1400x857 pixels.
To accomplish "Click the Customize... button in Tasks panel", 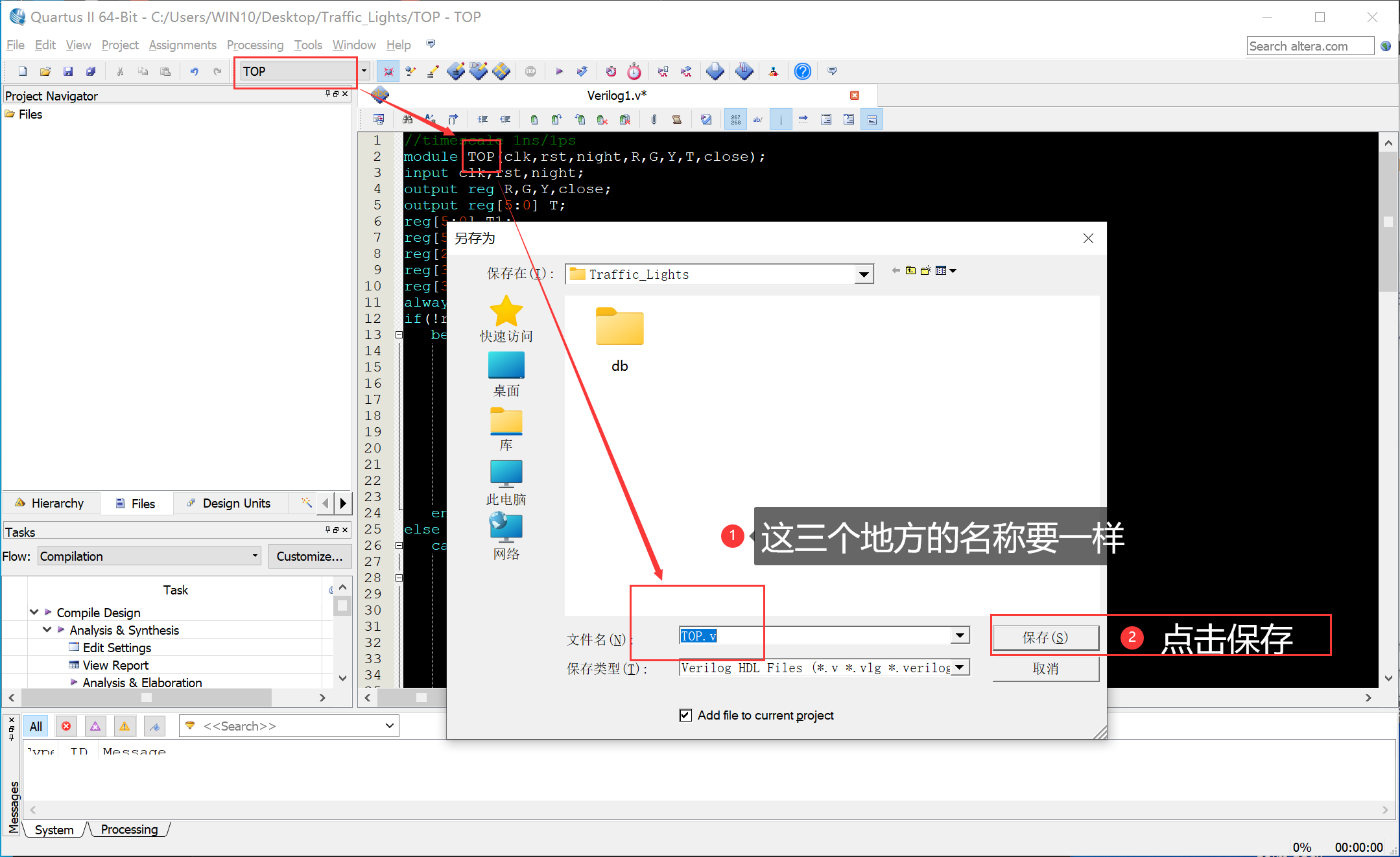I will [309, 556].
